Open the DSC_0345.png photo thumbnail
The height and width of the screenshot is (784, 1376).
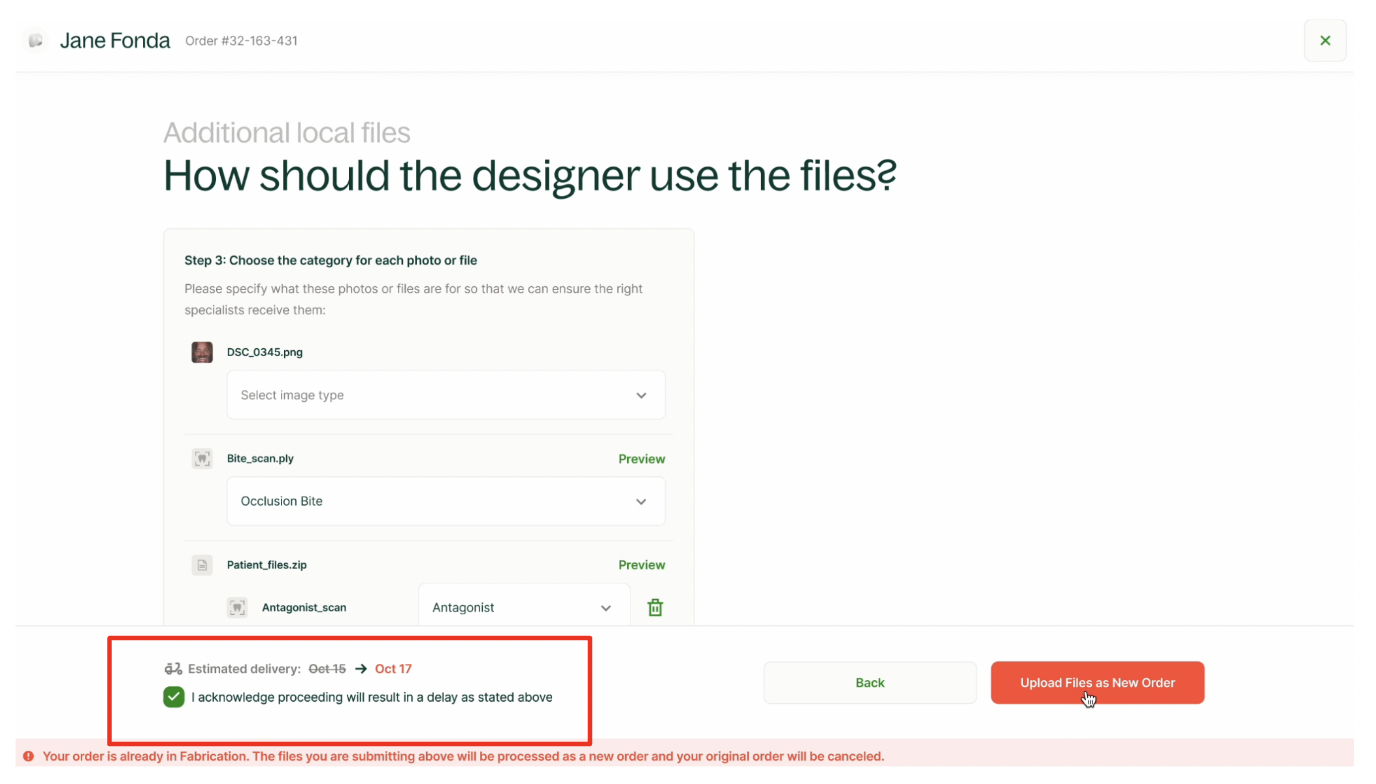202,352
